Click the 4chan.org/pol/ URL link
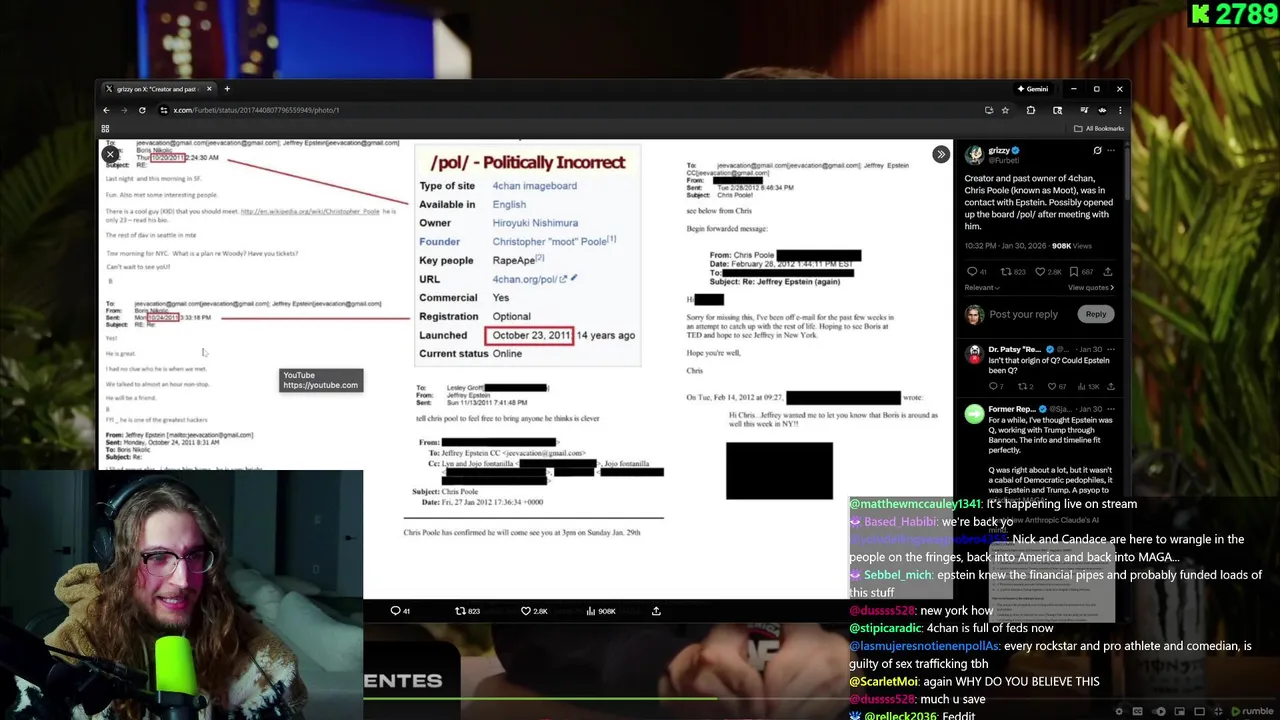Screen dimensions: 1280x720 [x=529, y=279]
